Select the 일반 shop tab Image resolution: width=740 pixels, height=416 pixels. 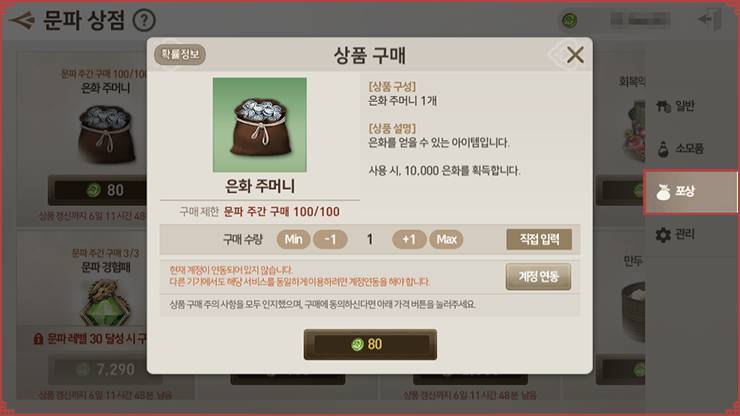[x=676, y=106]
